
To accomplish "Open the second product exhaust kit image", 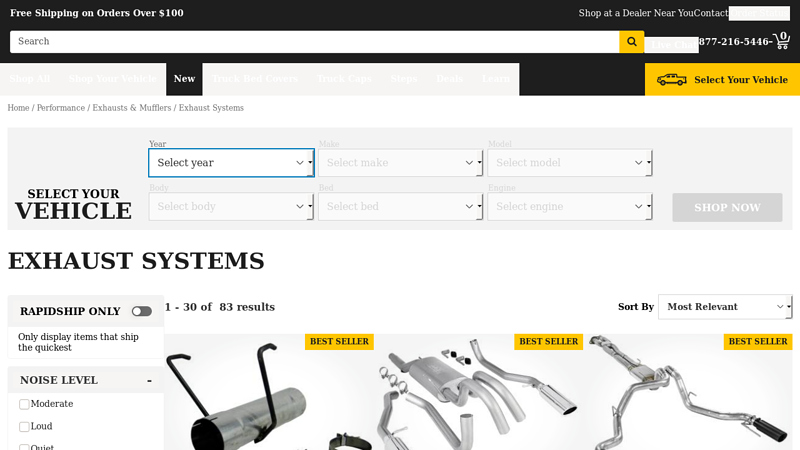I will (479, 392).
